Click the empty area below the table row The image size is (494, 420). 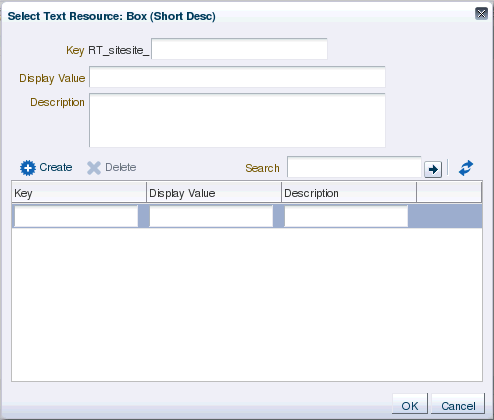click(x=247, y=304)
